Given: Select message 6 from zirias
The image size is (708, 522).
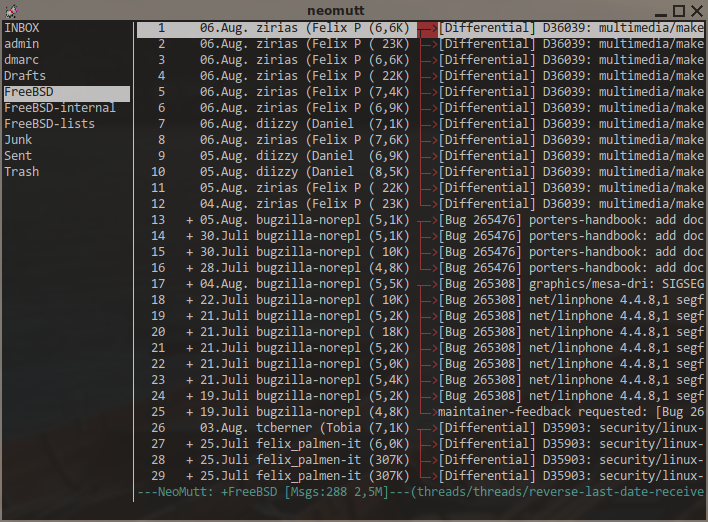Looking at the screenshot, I should click(x=420, y=108).
